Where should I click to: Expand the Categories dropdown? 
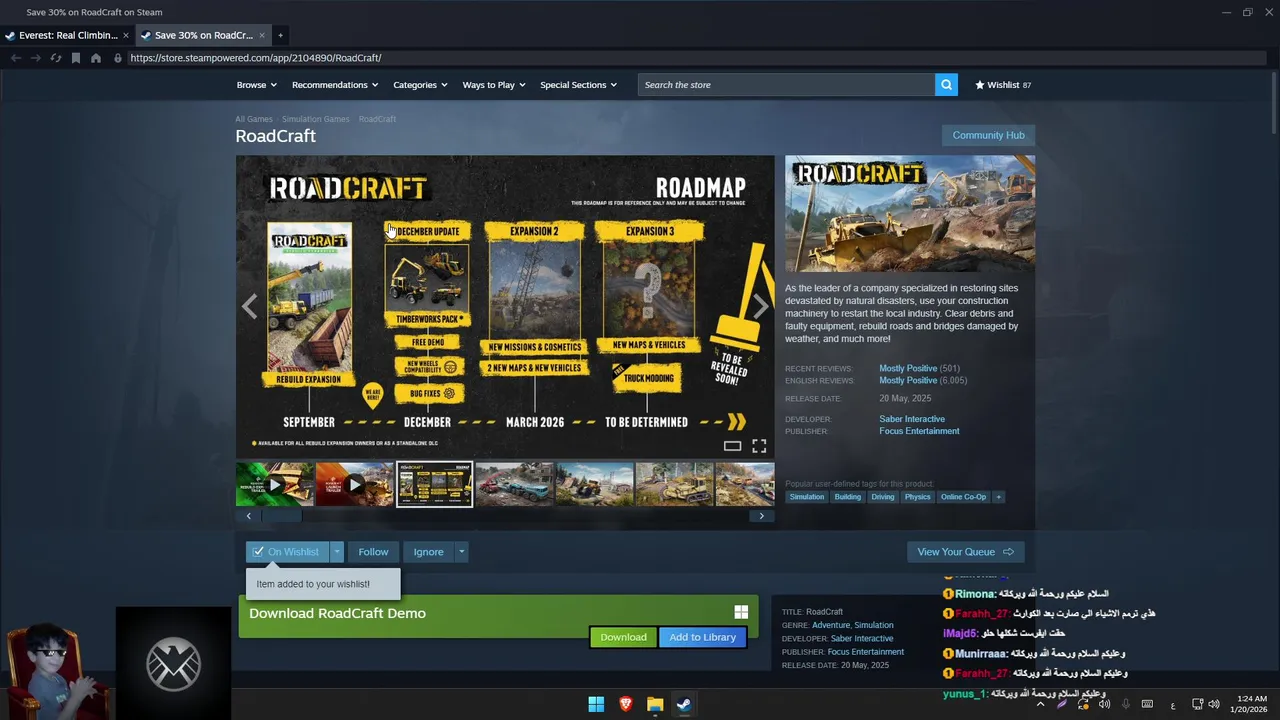(420, 85)
